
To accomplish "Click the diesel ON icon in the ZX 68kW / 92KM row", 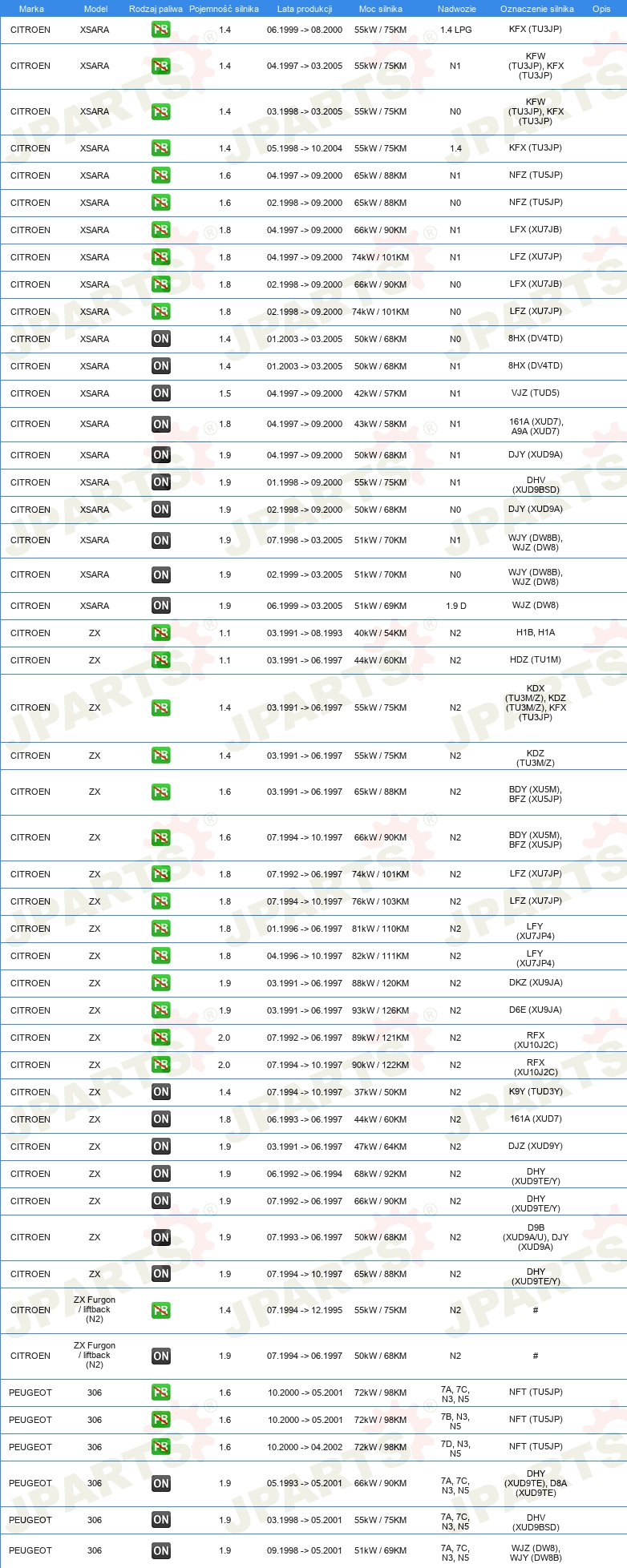I will tap(161, 1174).
